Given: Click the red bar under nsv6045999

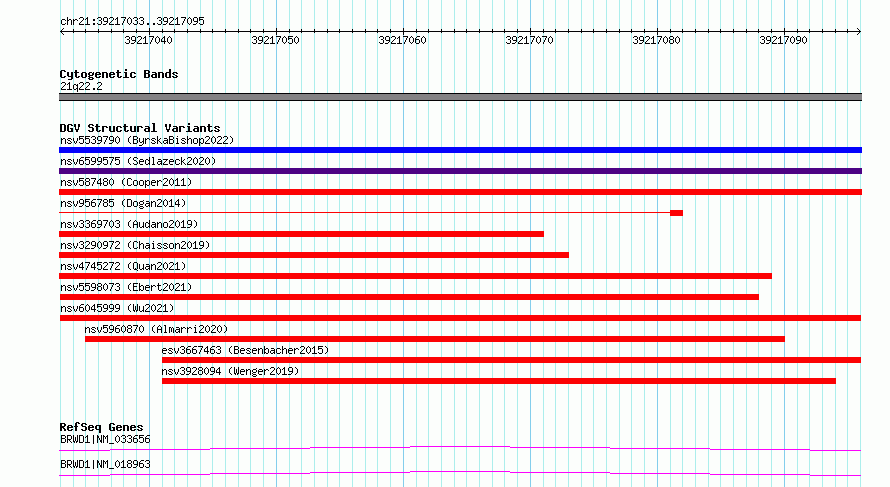Looking at the screenshot, I should [460, 318].
